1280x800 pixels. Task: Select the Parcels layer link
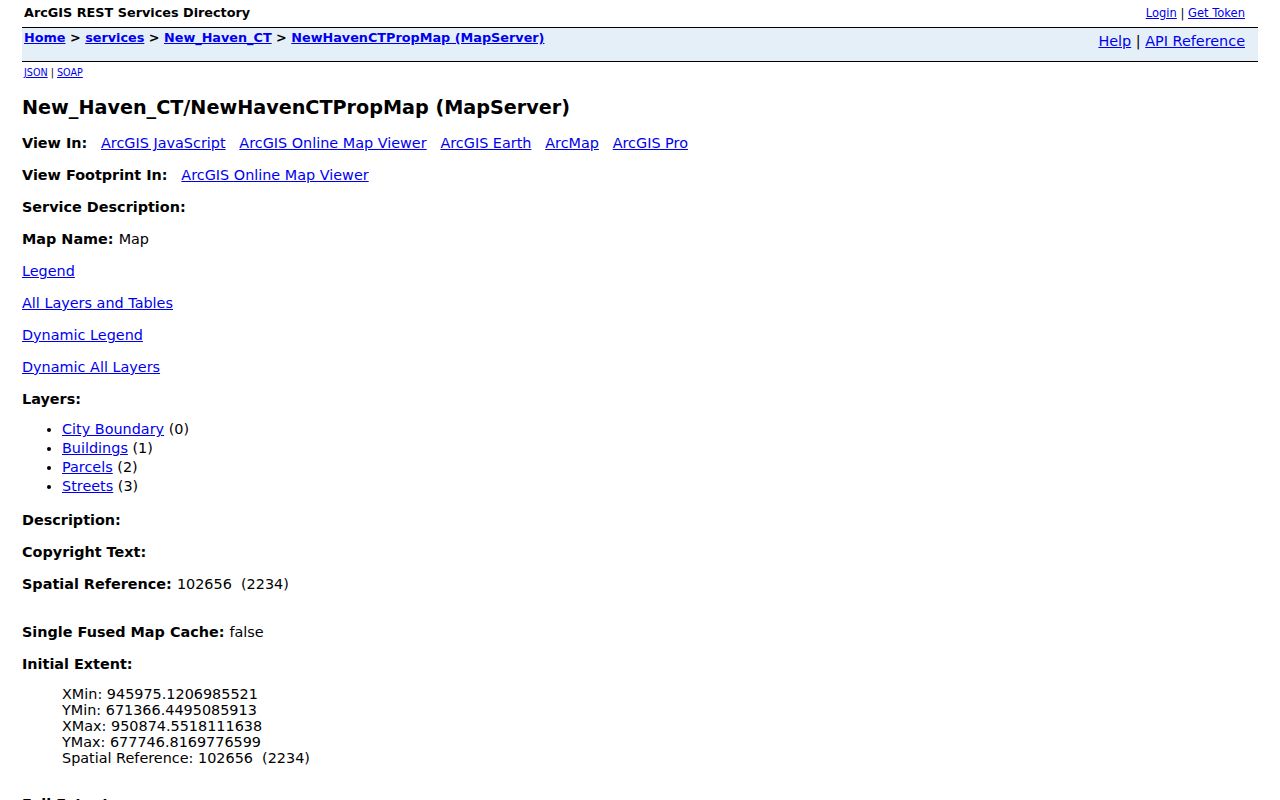pyautogui.click(x=87, y=467)
